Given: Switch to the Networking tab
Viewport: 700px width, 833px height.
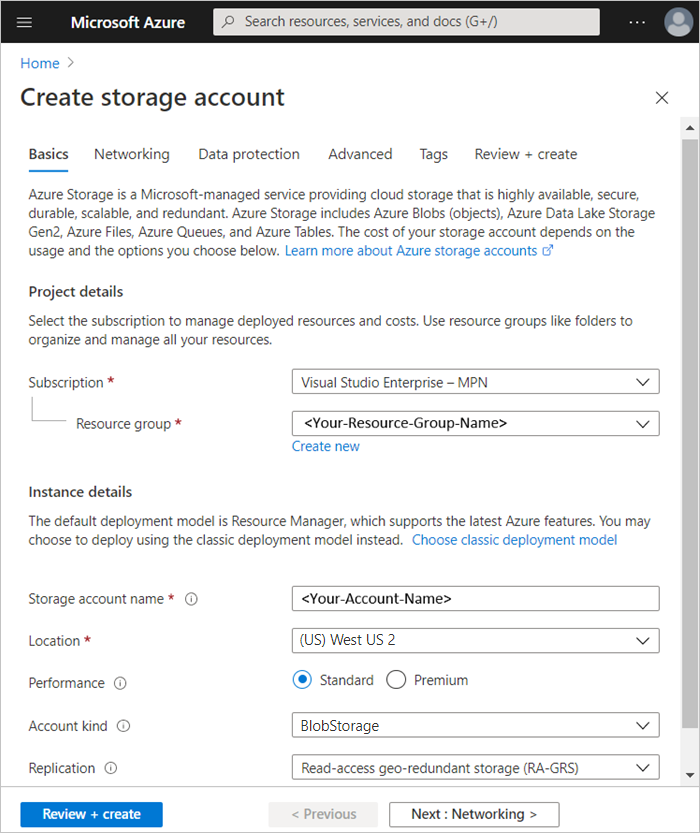Looking at the screenshot, I should coord(131,154).
